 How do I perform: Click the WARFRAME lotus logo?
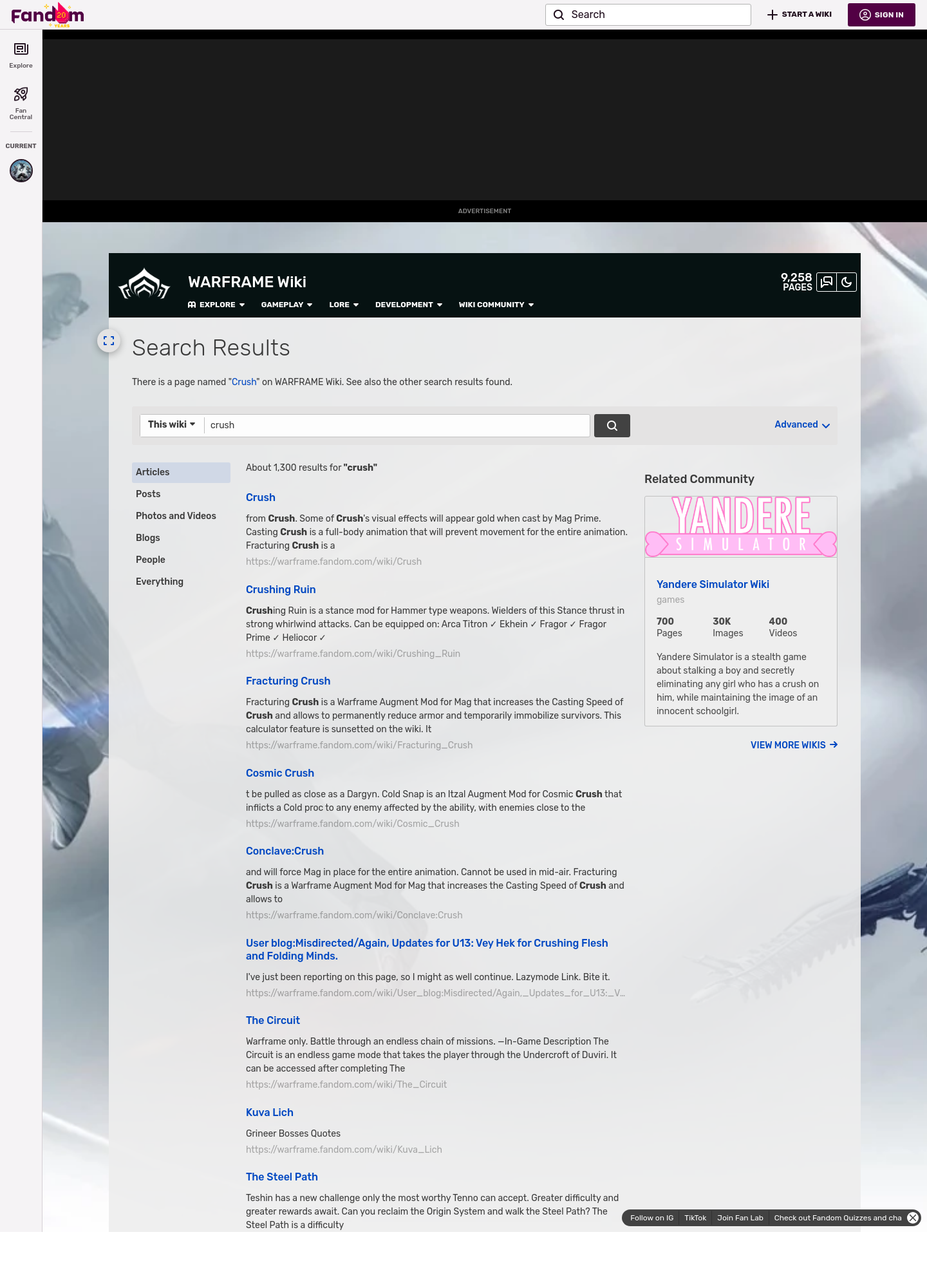[144, 285]
